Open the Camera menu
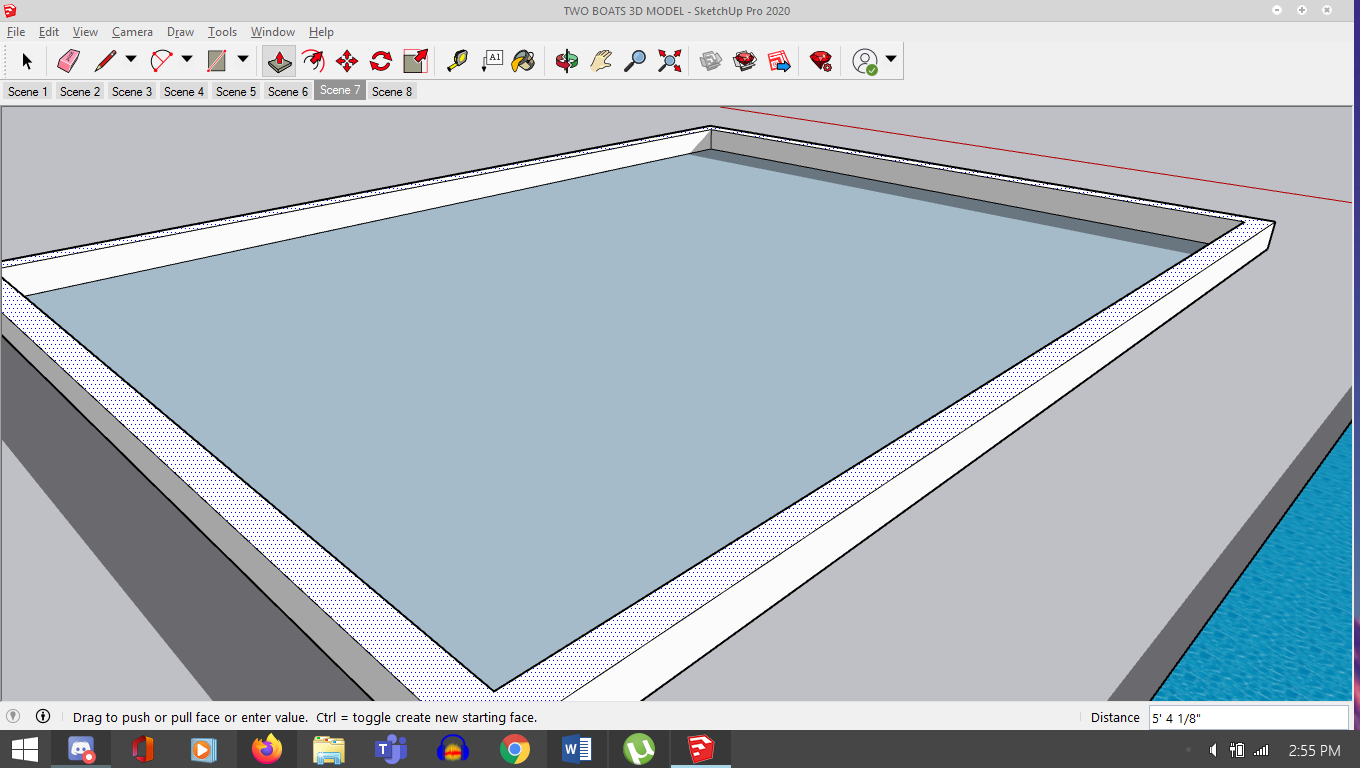 click(x=132, y=32)
